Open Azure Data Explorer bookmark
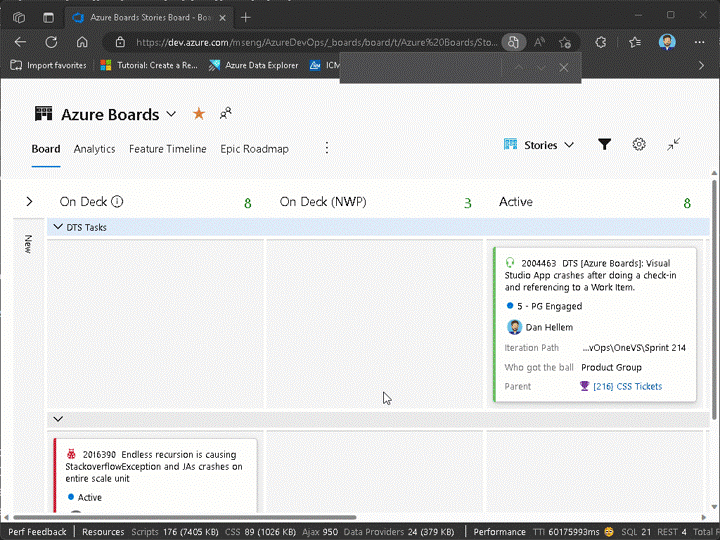This screenshot has width=720, height=540. (253, 65)
